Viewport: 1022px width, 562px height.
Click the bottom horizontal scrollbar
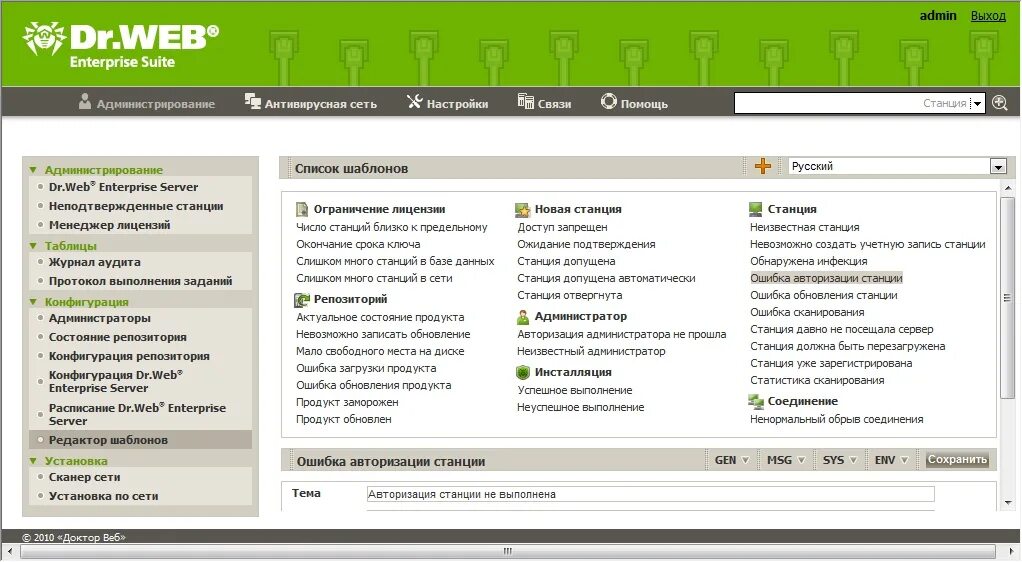[x=508, y=551]
